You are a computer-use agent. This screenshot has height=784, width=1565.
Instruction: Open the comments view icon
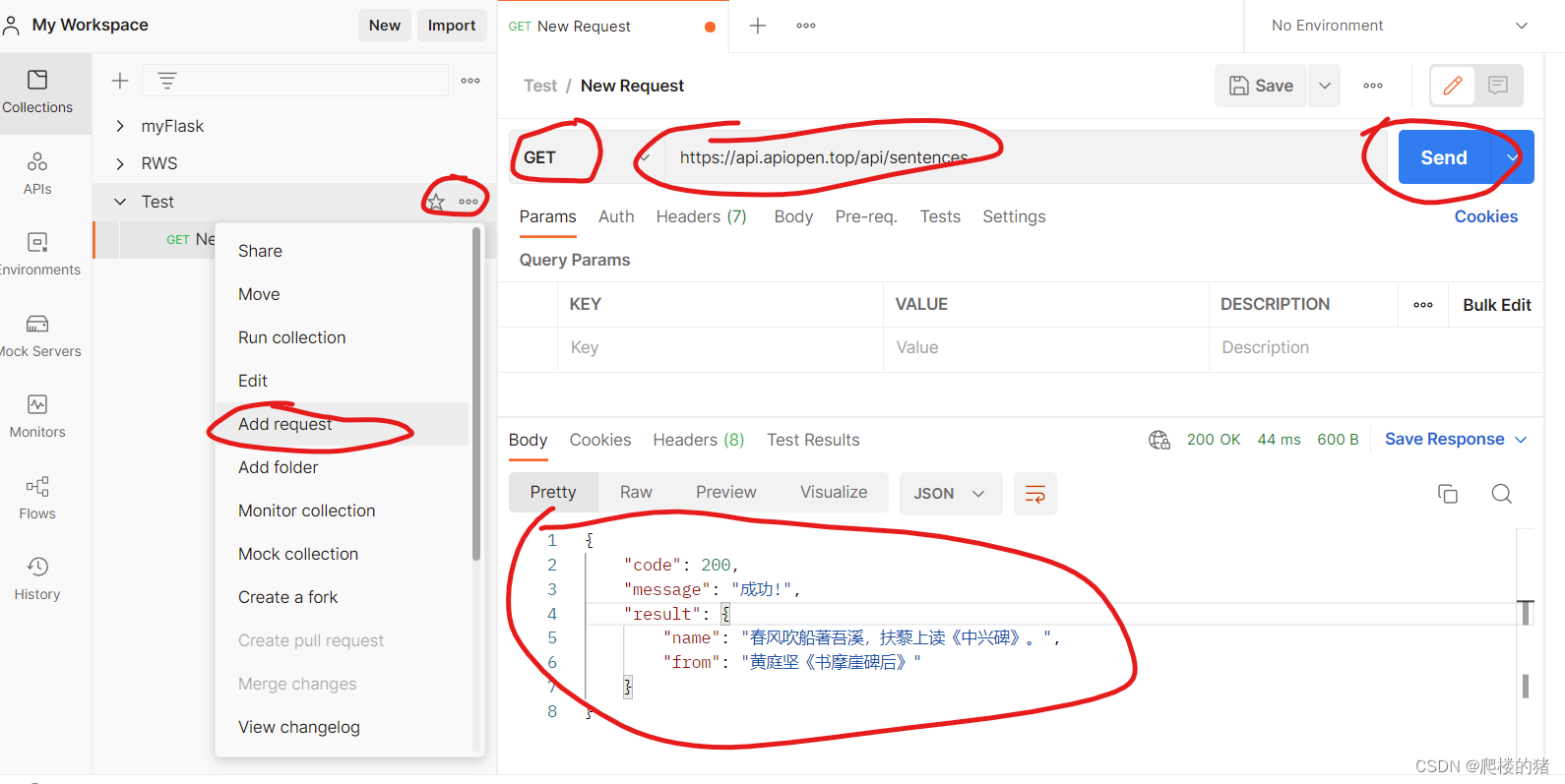tap(1498, 86)
